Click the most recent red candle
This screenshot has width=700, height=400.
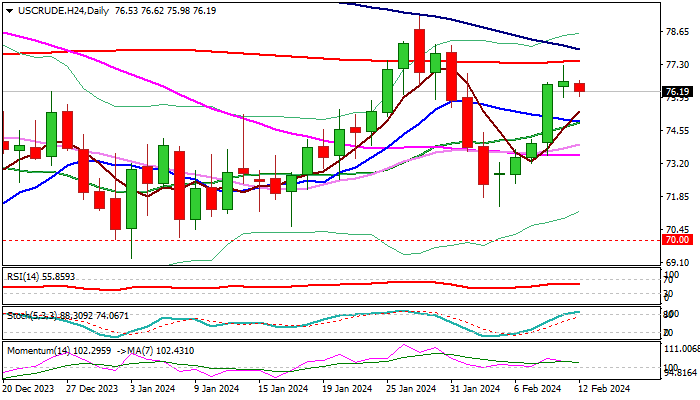click(x=580, y=87)
